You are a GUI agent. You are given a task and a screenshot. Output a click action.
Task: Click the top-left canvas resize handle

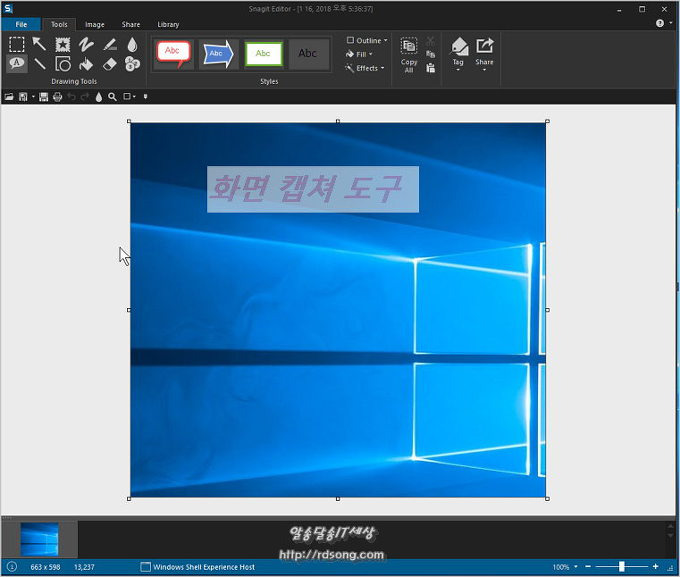[129, 121]
